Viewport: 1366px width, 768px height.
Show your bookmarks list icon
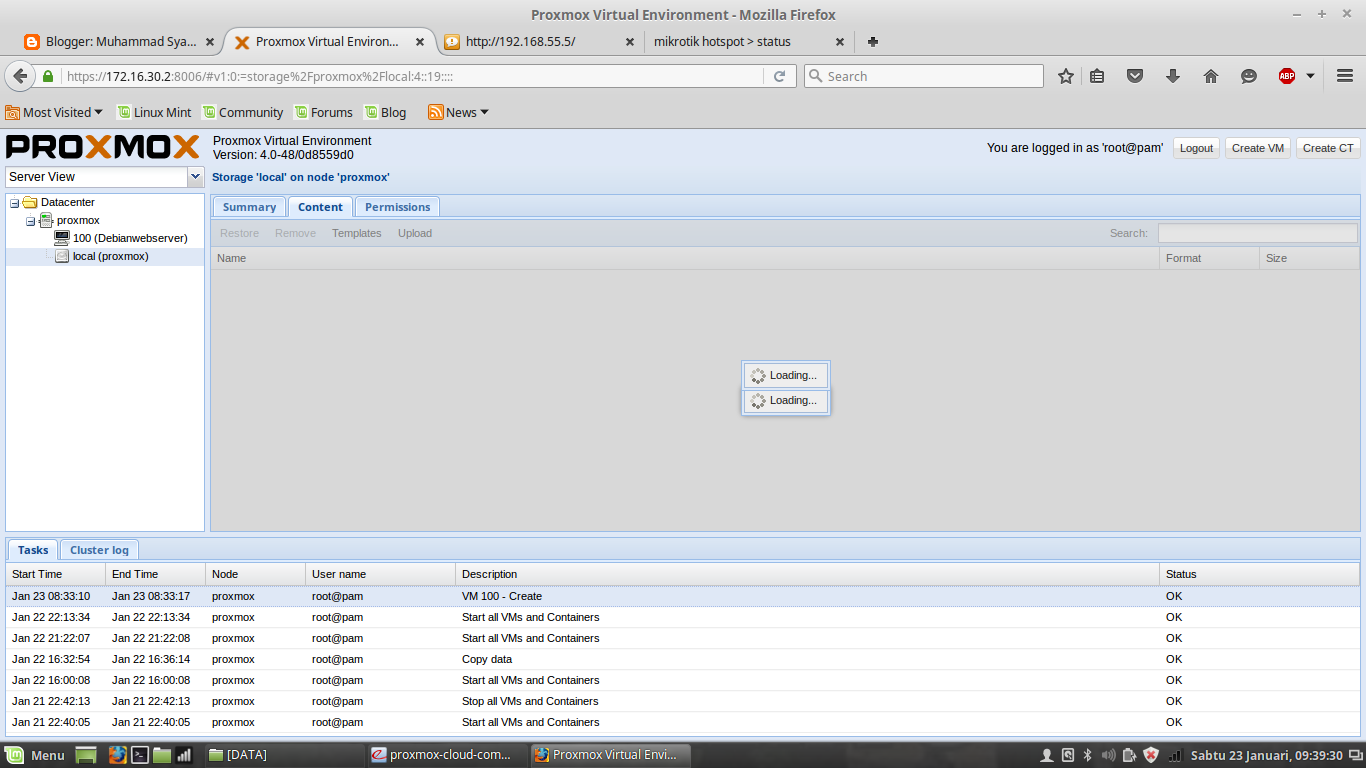click(1097, 76)
